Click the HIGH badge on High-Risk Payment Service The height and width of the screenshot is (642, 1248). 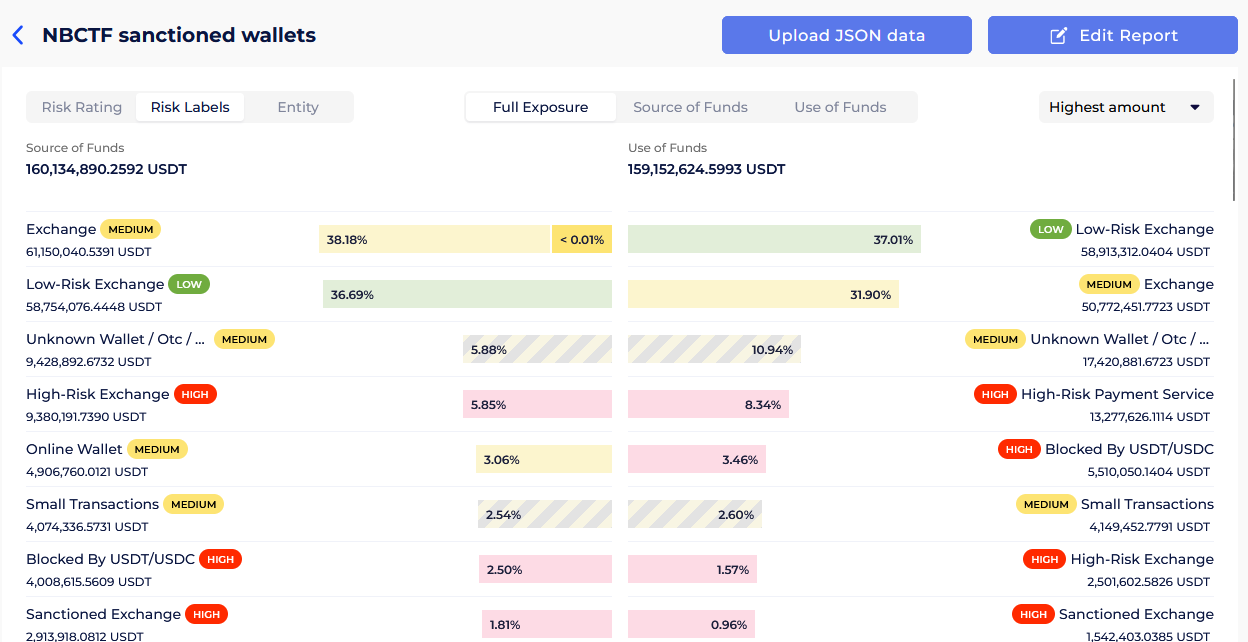click(x=995, y=395)
